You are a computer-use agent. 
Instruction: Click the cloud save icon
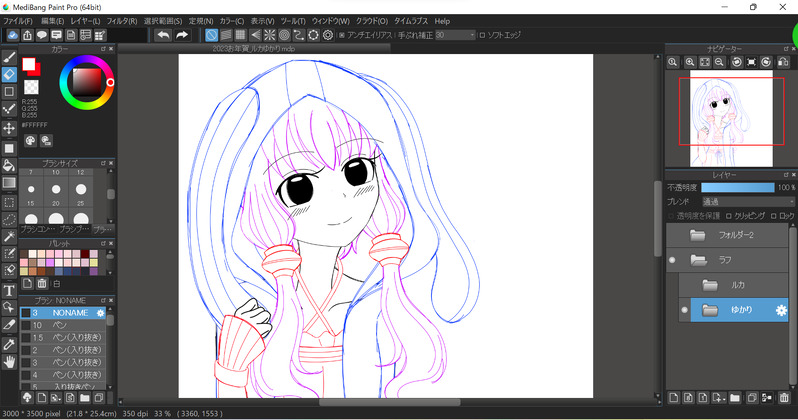(x=13, y=35)
